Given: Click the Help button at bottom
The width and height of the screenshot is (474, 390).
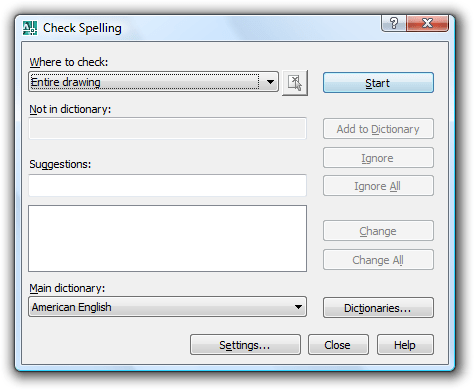Looking at the screenshot, I should (x=405, y=345).
